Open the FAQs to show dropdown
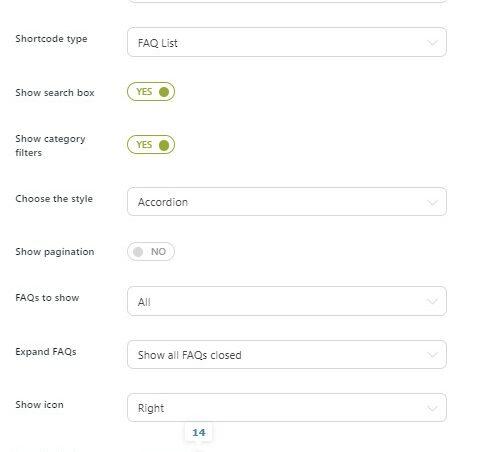 [287, 301]
